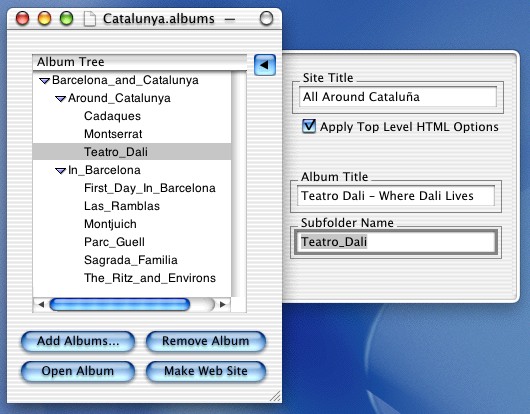This screenshot has width=530, height=414.
Task: Select the Around_Catalunya folder label
Action: click(119, 98)
